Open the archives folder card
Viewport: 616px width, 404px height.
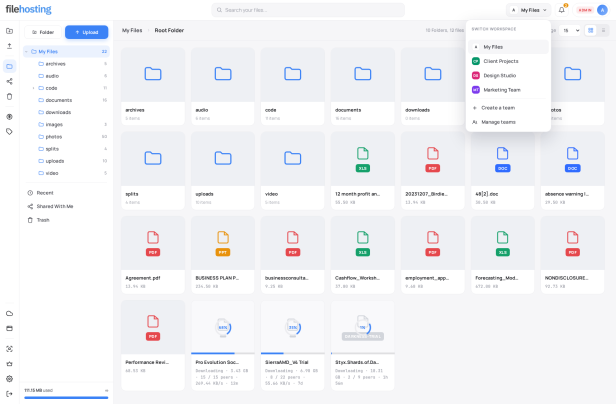153,86
